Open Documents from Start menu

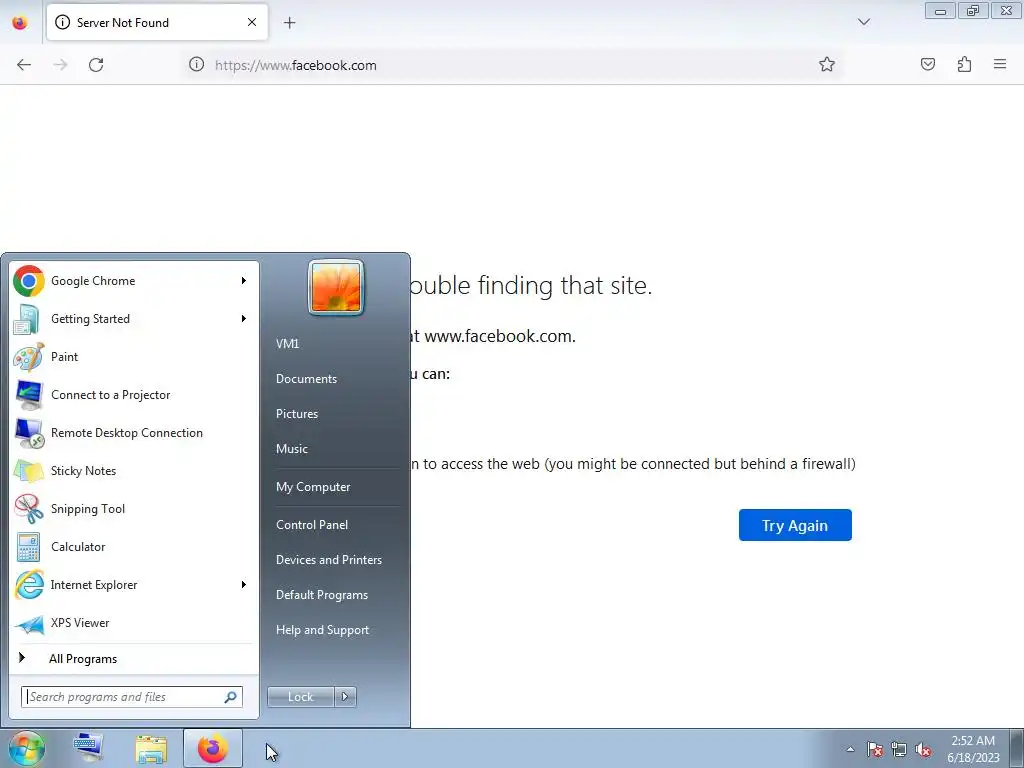tap(334, 379)
